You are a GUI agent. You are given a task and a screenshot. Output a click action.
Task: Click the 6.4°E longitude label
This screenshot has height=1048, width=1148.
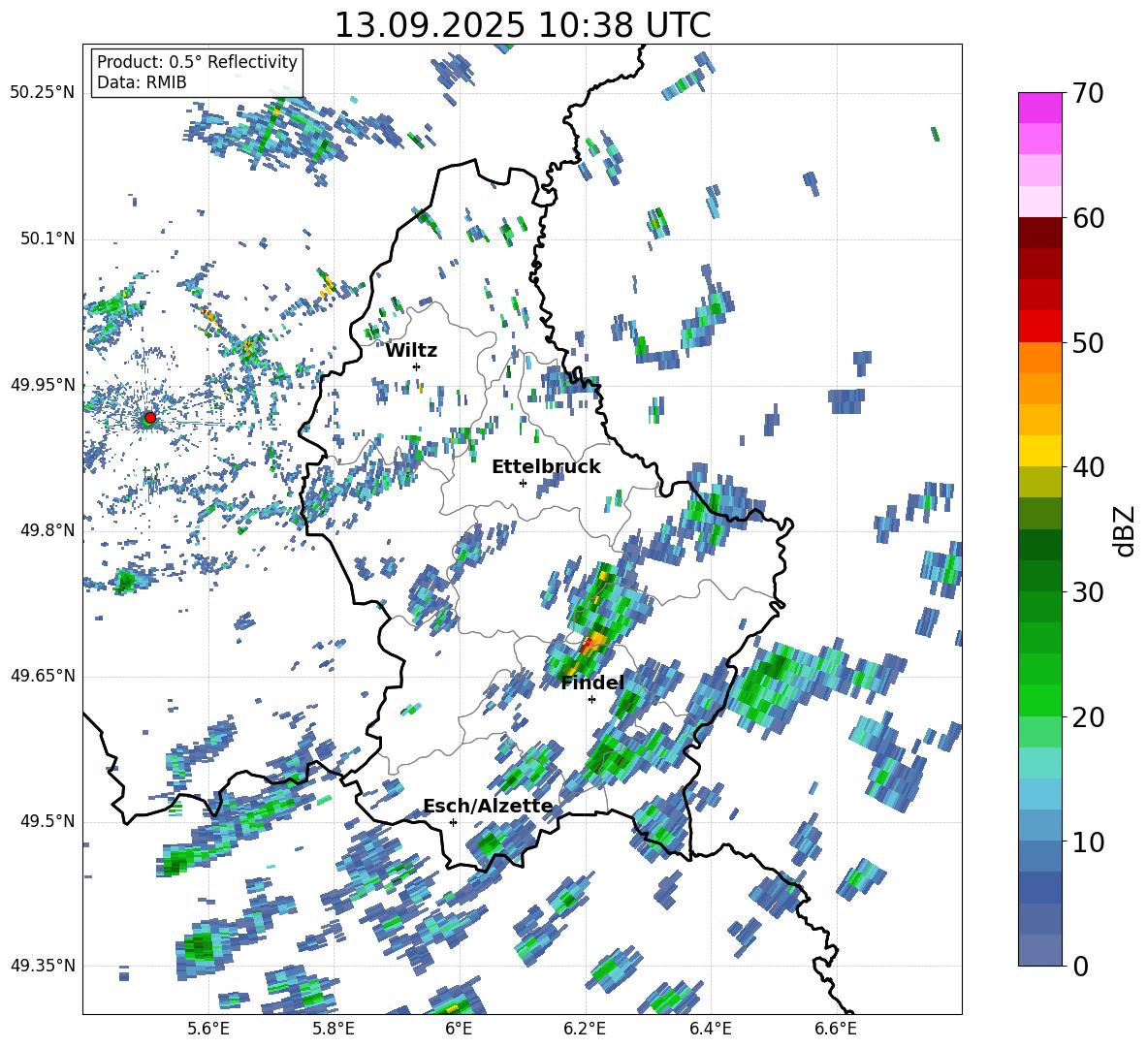point(710,1029)
